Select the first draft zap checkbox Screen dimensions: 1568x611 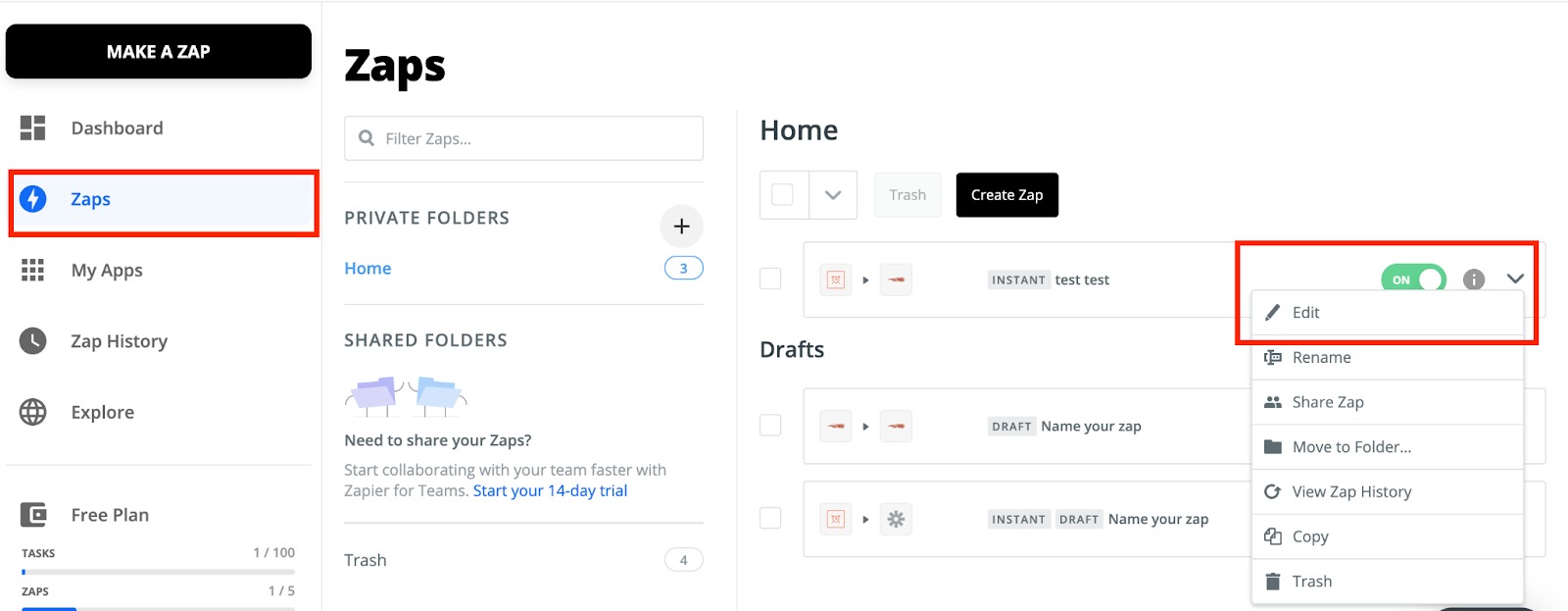tap(771, 426)
